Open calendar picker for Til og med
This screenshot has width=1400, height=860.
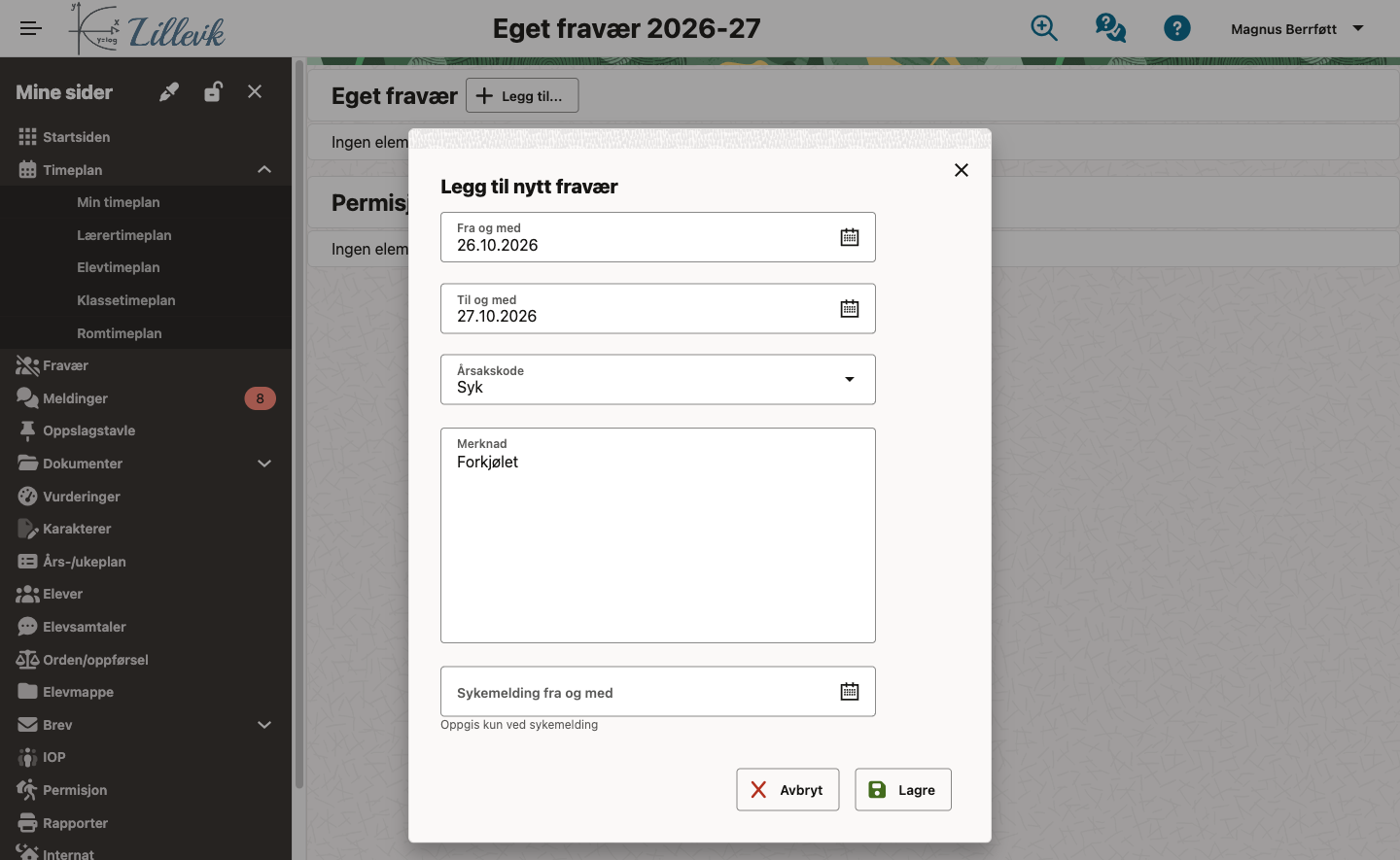tap(850, 308)
